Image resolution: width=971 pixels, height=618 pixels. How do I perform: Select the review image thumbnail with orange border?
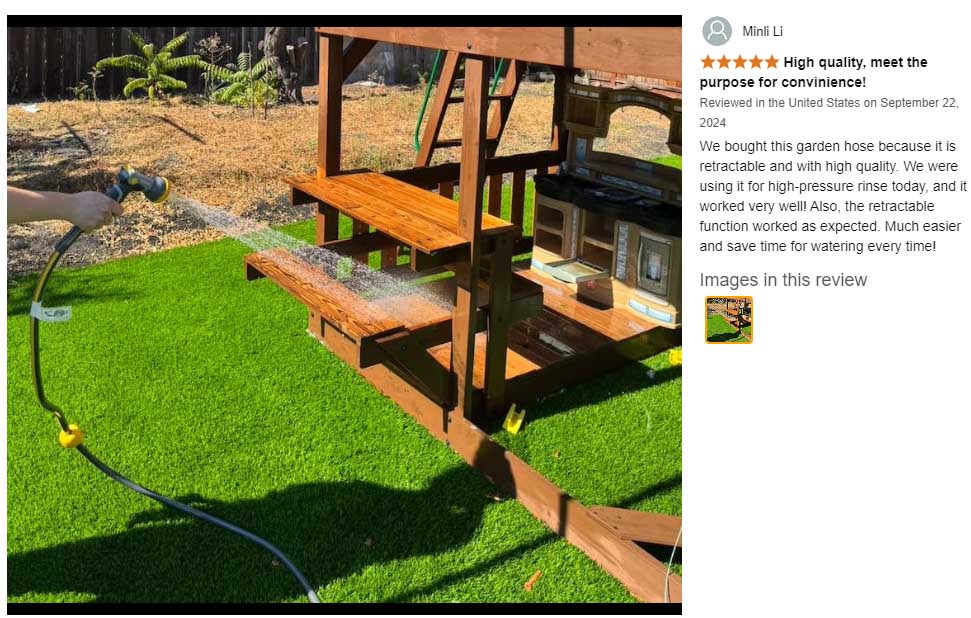click(x=729, y=320)
